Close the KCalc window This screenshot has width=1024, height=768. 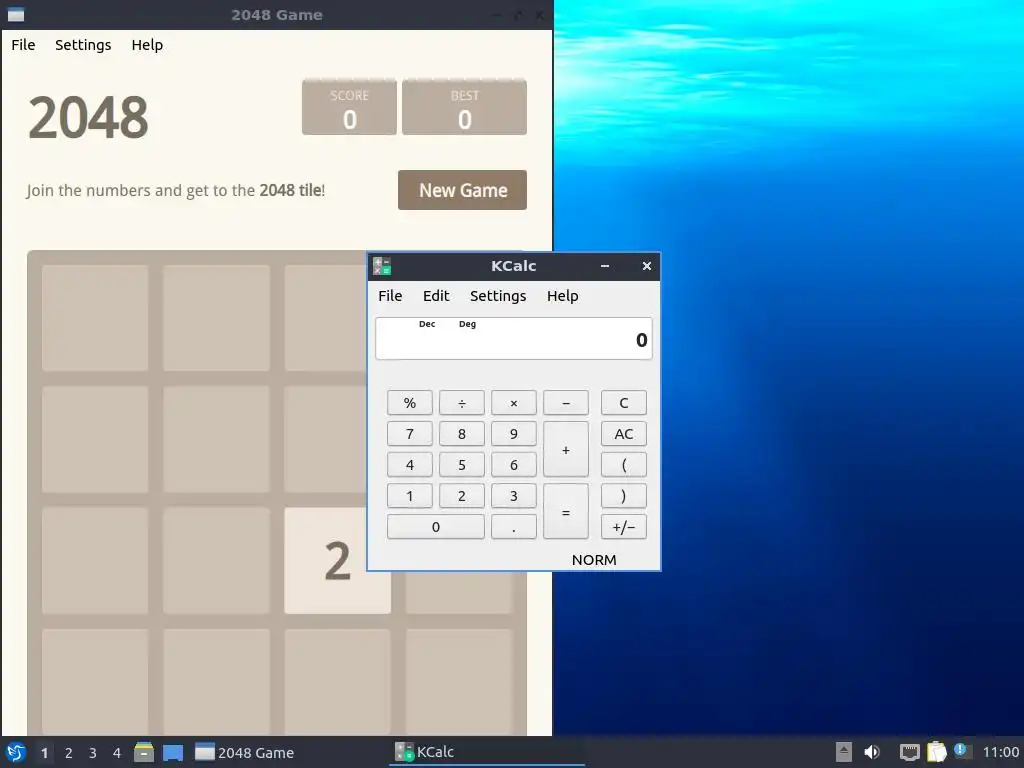pyautogui.click(x=647, y=266)
